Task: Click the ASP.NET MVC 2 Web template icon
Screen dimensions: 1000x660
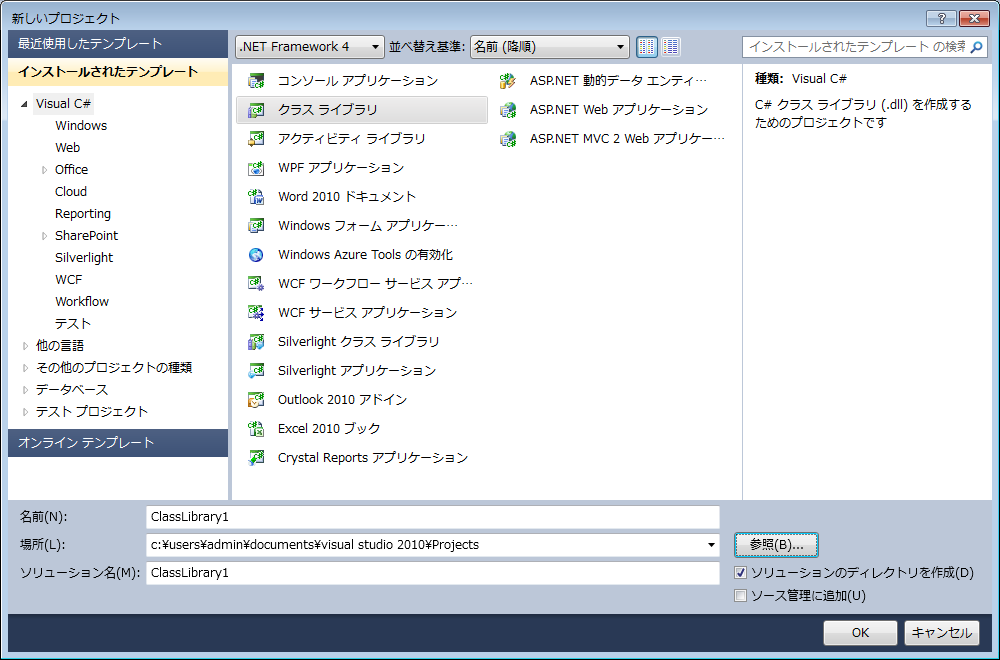Action: [508, 138]
